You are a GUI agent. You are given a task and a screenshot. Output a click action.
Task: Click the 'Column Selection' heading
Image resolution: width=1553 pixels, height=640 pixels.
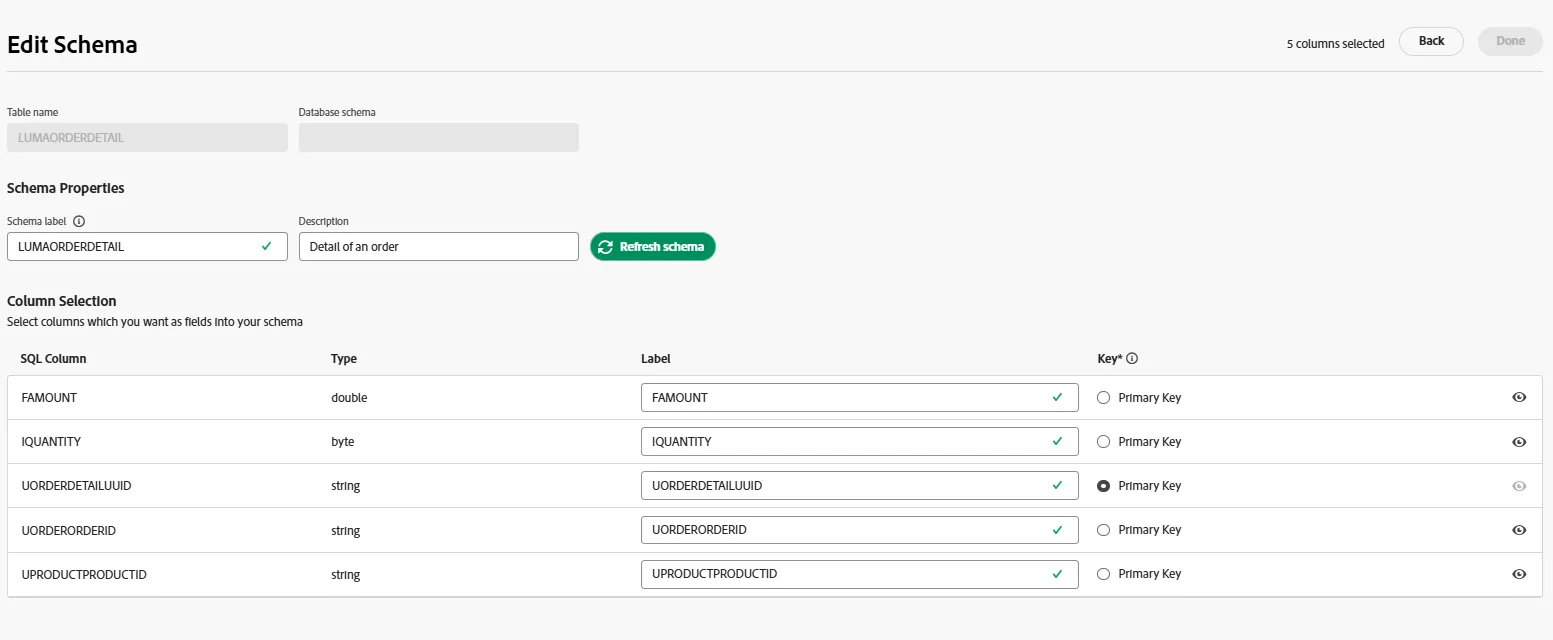(62, 301)
